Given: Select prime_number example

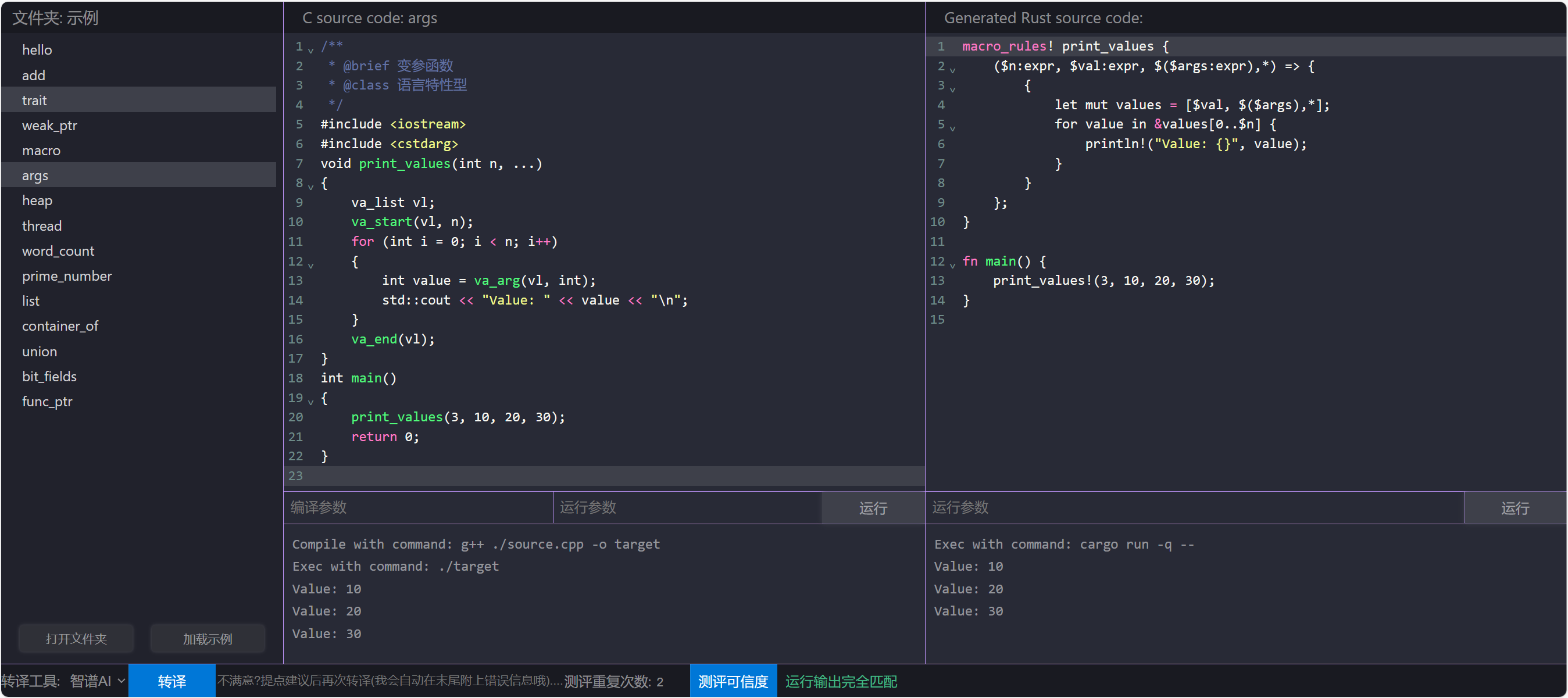Looking at the screenshot, I should [139, 275].
